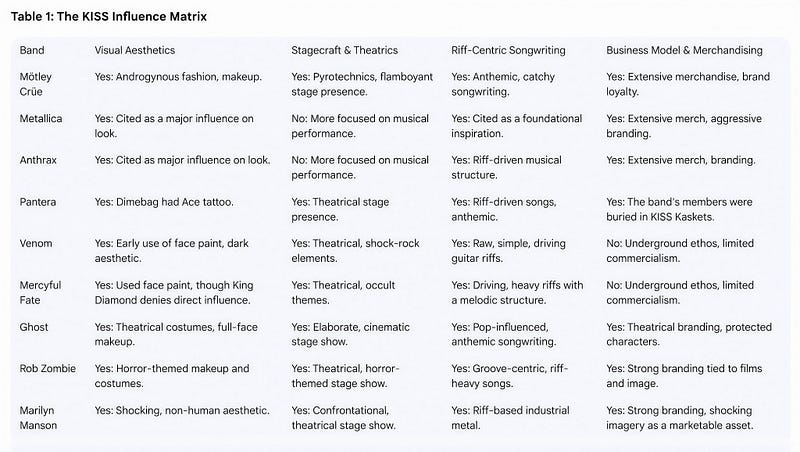The width and height of the screenshot is (800, 452).
Task: Click the 'Ghost' band name cell
Action: (34, 327)
